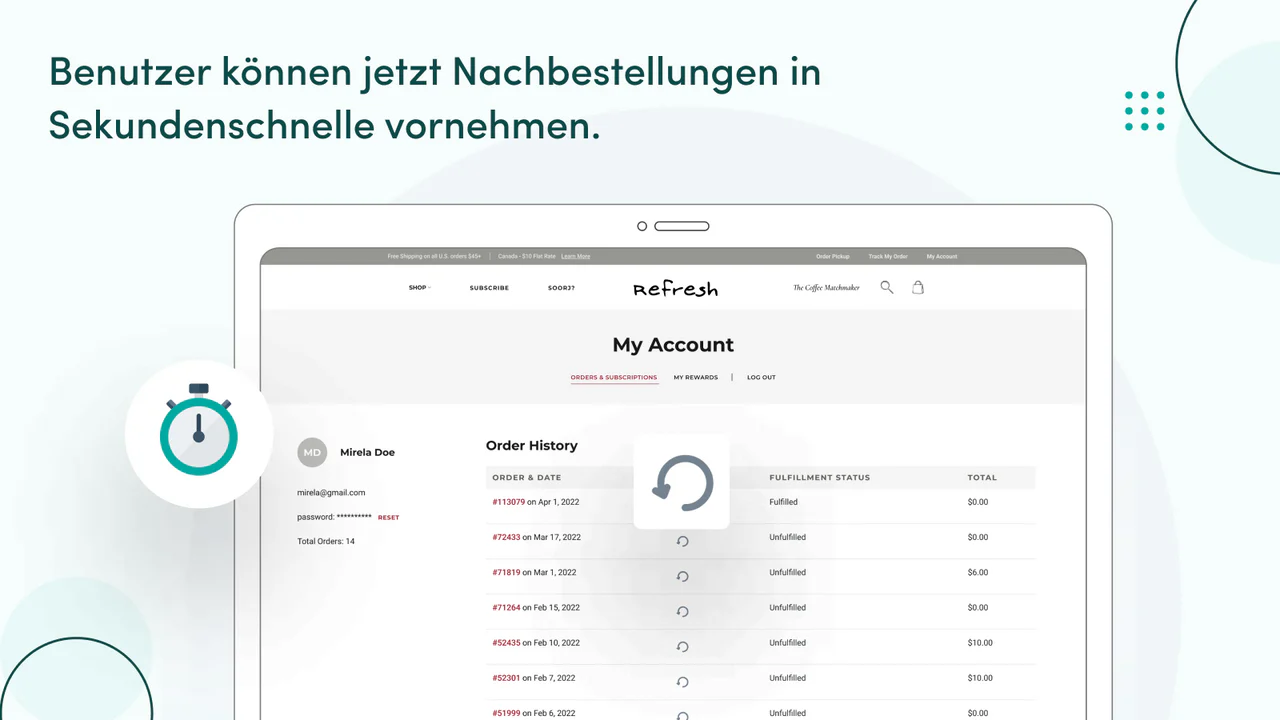Open the search magnifier icon
1280x720 pixels.
point(886,287)
